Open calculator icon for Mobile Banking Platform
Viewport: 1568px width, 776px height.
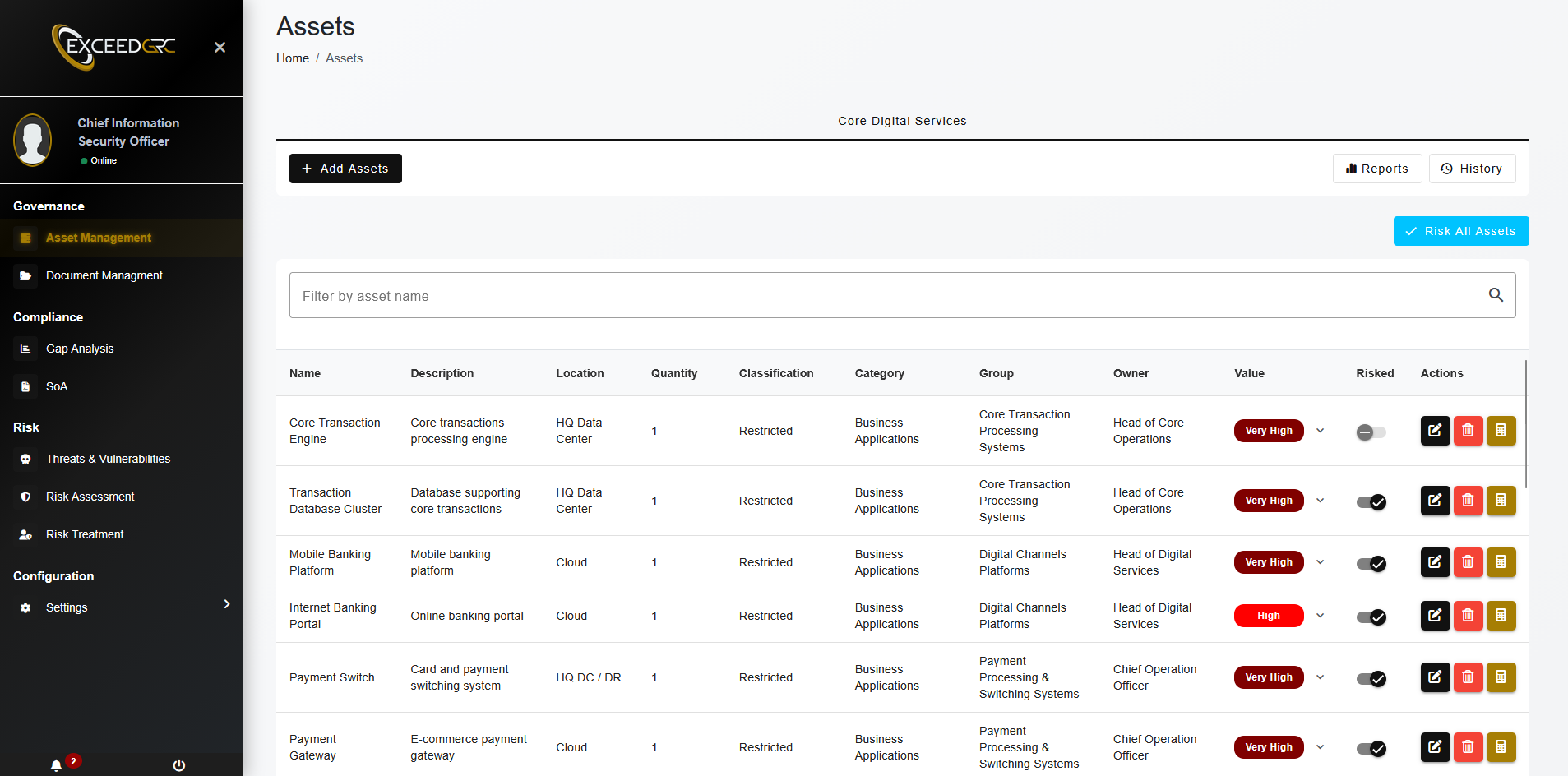[x=1501, y=562]
